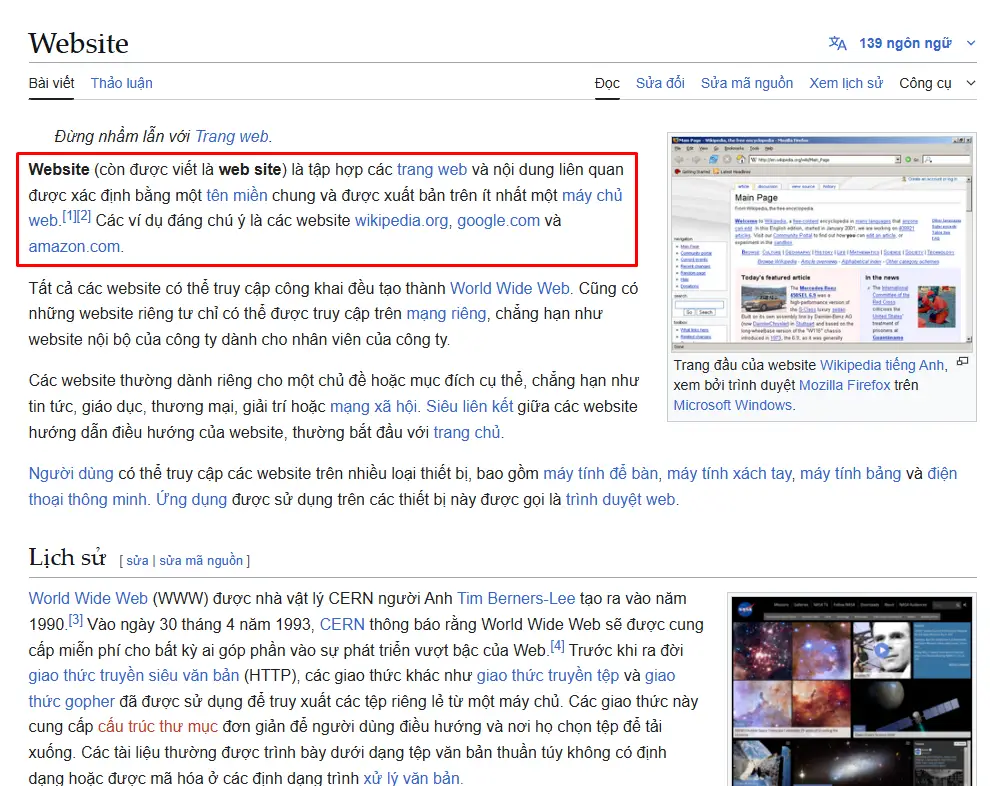Screen dimensions: 990x786
Task: Click the red cấu trúc thư mục link
Action: tap(158, 727)
